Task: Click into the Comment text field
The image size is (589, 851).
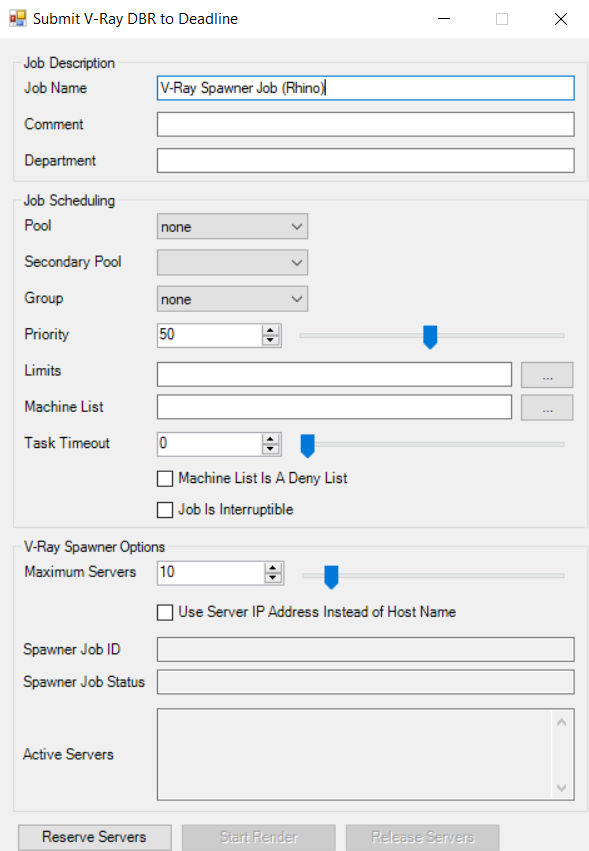Action: coord(365,124)
